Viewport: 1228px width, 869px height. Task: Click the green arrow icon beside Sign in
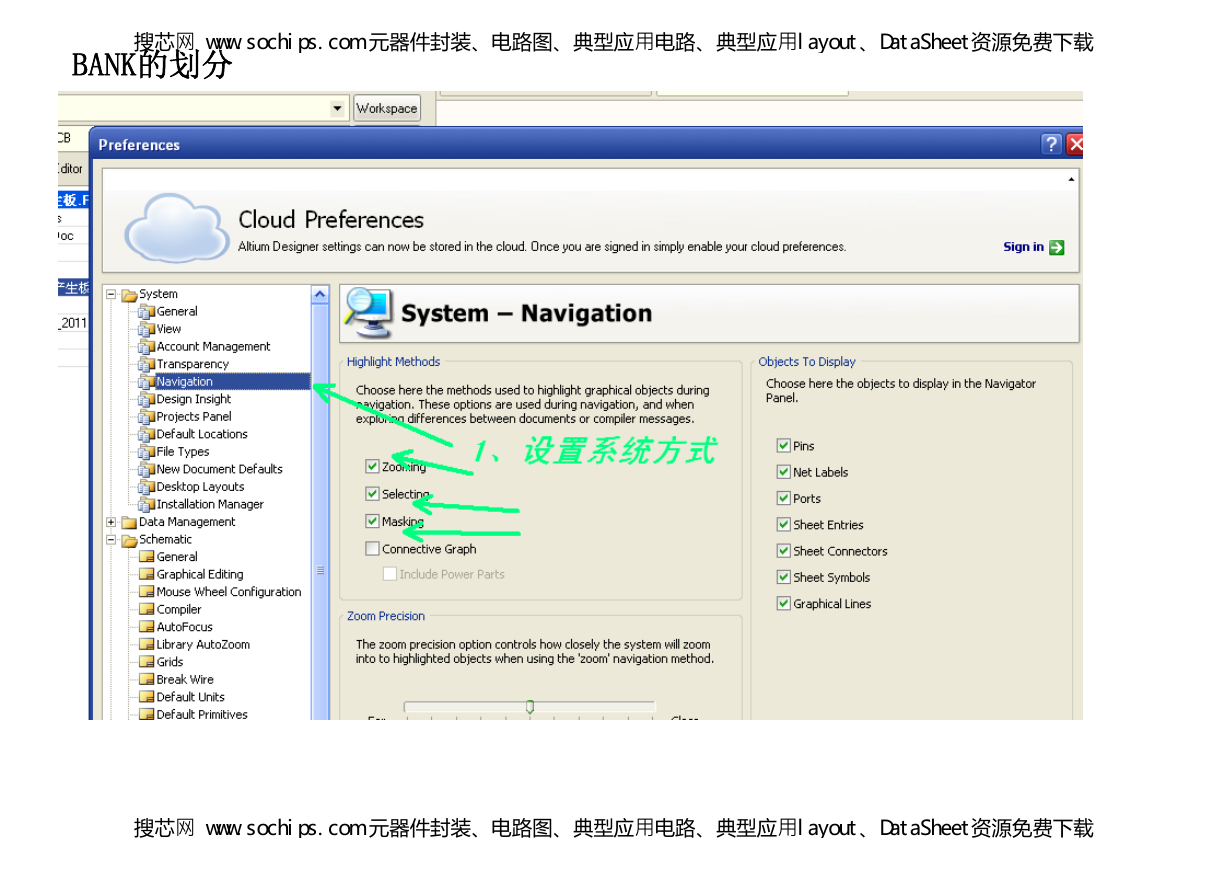1057,247
